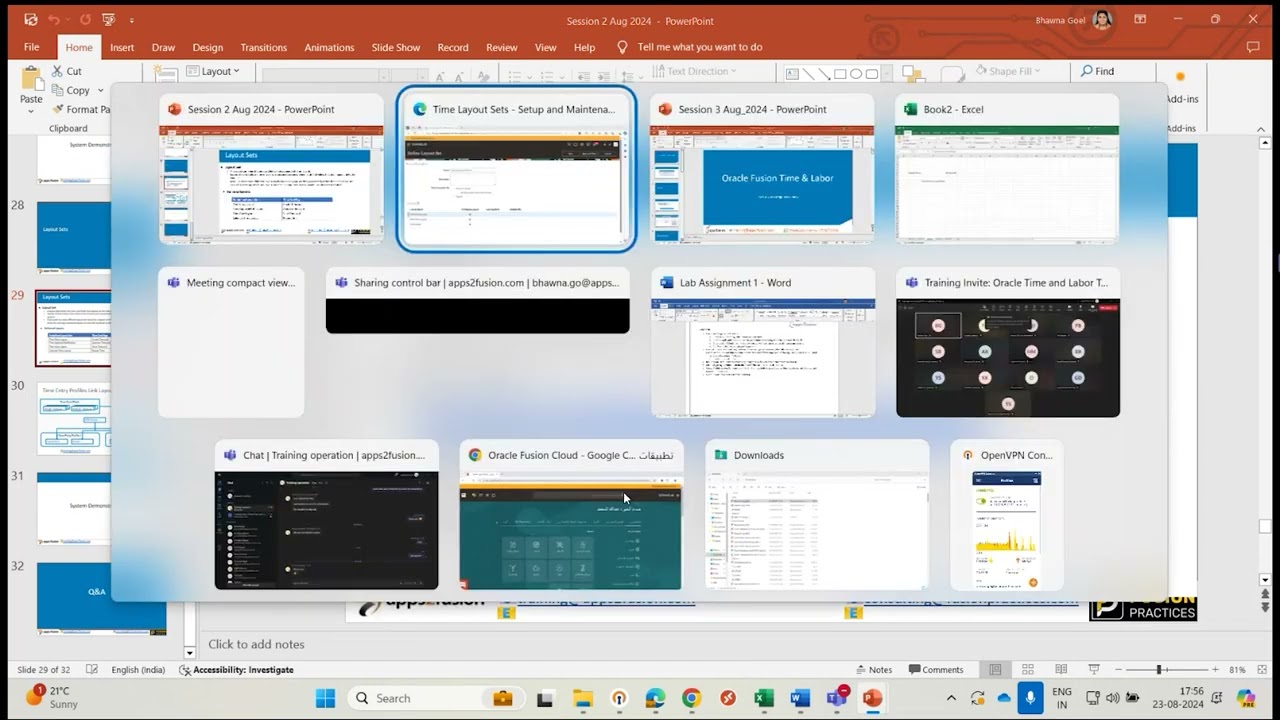Open the Record tab
The width and height of the screenshot is (1280, 720).
click(453, 47)
